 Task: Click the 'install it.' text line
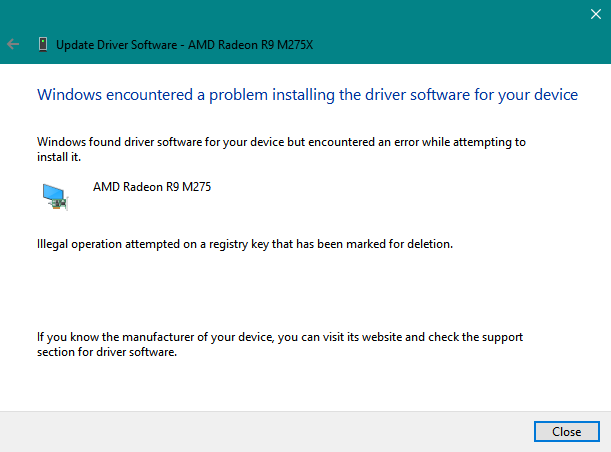pyautogui.click(x=59, y=157)
